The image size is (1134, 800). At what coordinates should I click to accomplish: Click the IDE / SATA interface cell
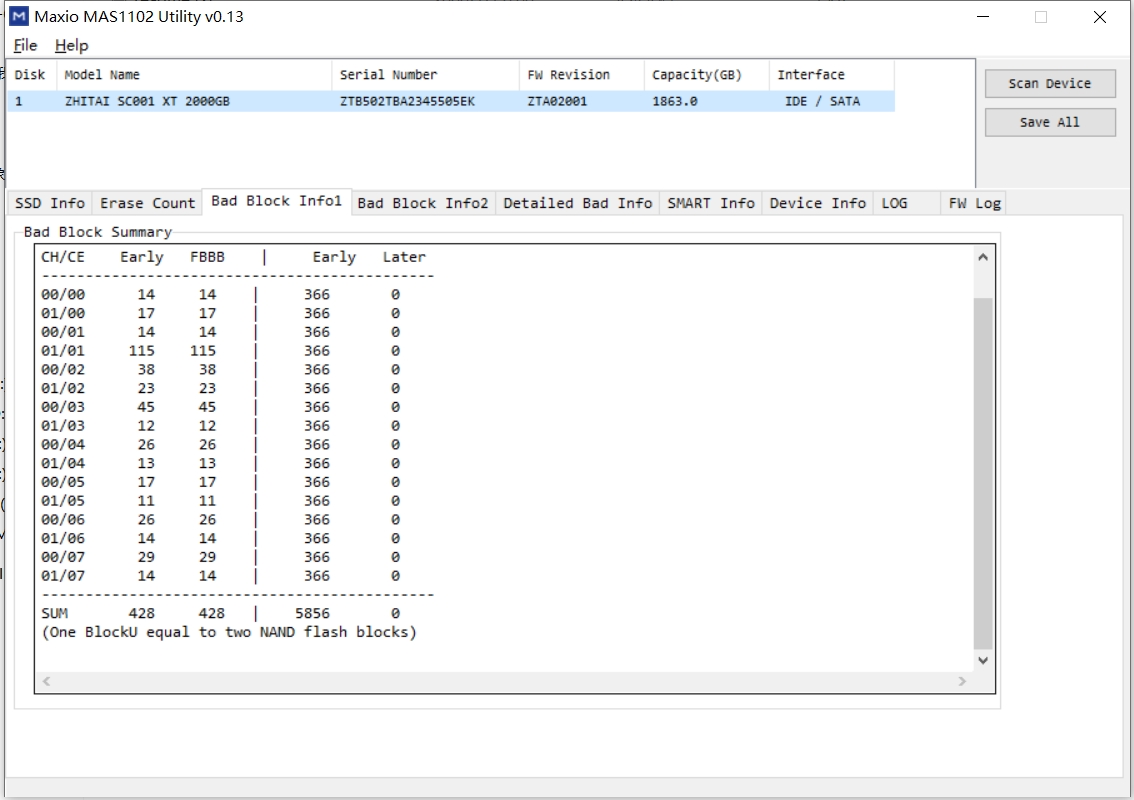(x=822, y=101)
